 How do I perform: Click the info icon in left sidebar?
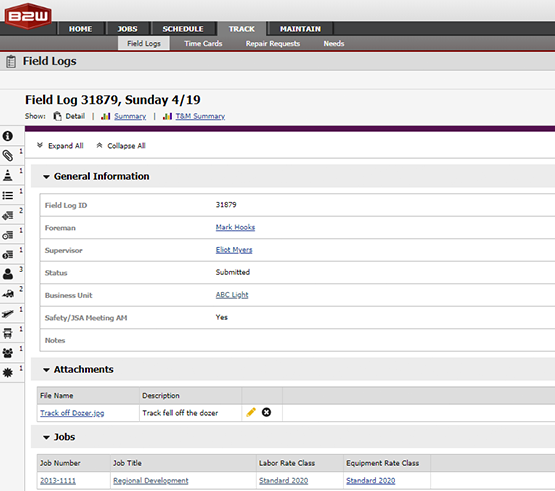(8, 136)
